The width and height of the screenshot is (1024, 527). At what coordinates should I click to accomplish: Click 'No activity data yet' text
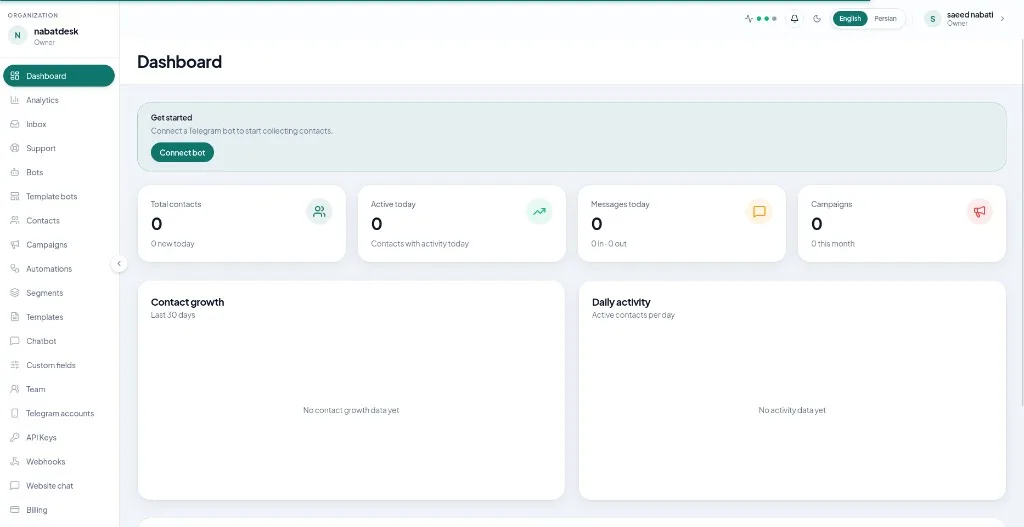pos(792,410)
